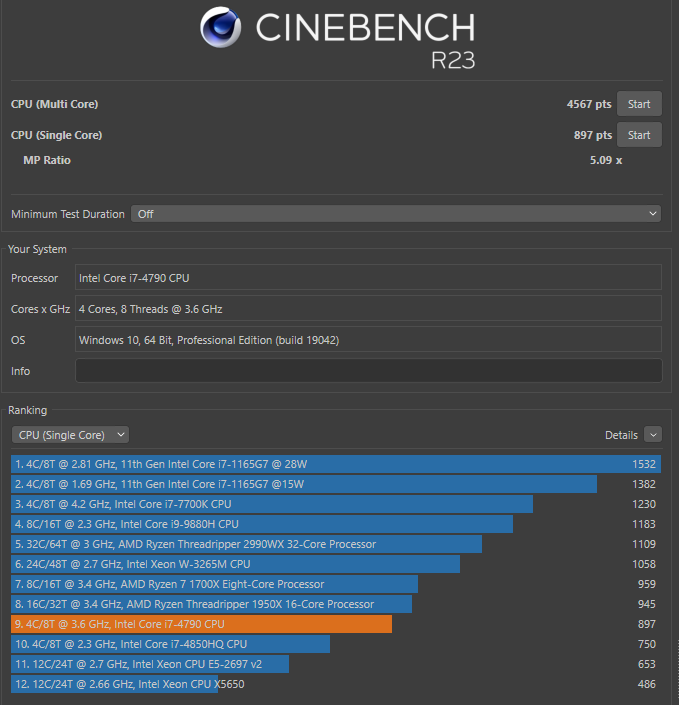This screenshot has width=679, height=705.
Task: Start the CPU (Single Core) test
Action: 639,135
